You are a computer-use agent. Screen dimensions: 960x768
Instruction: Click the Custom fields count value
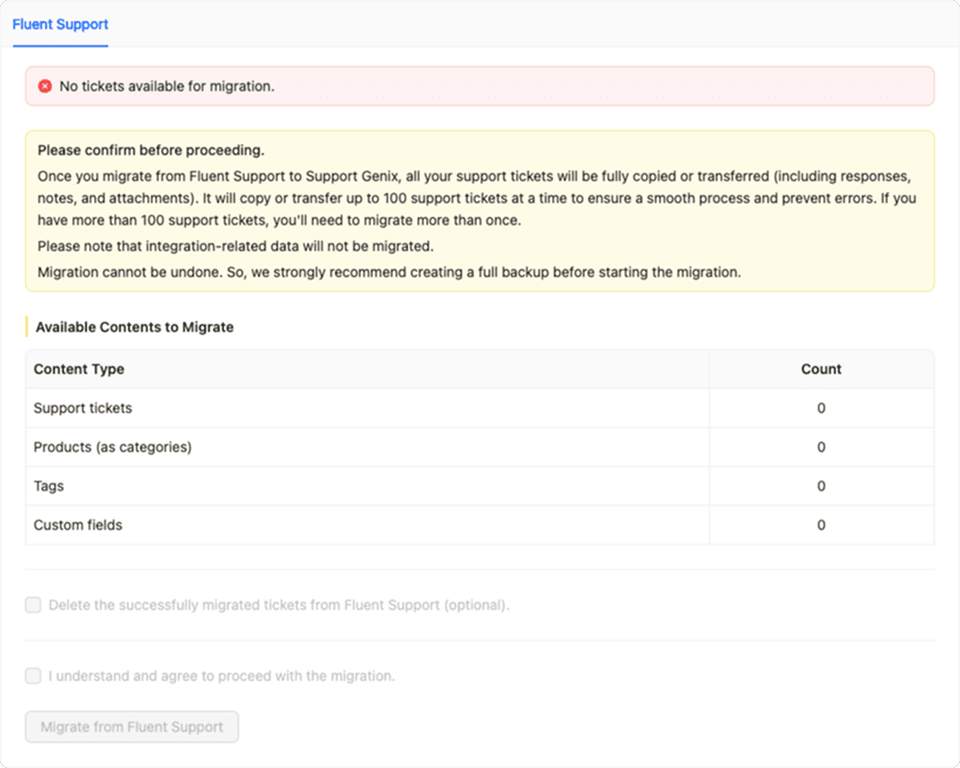[x=821, y=525]
